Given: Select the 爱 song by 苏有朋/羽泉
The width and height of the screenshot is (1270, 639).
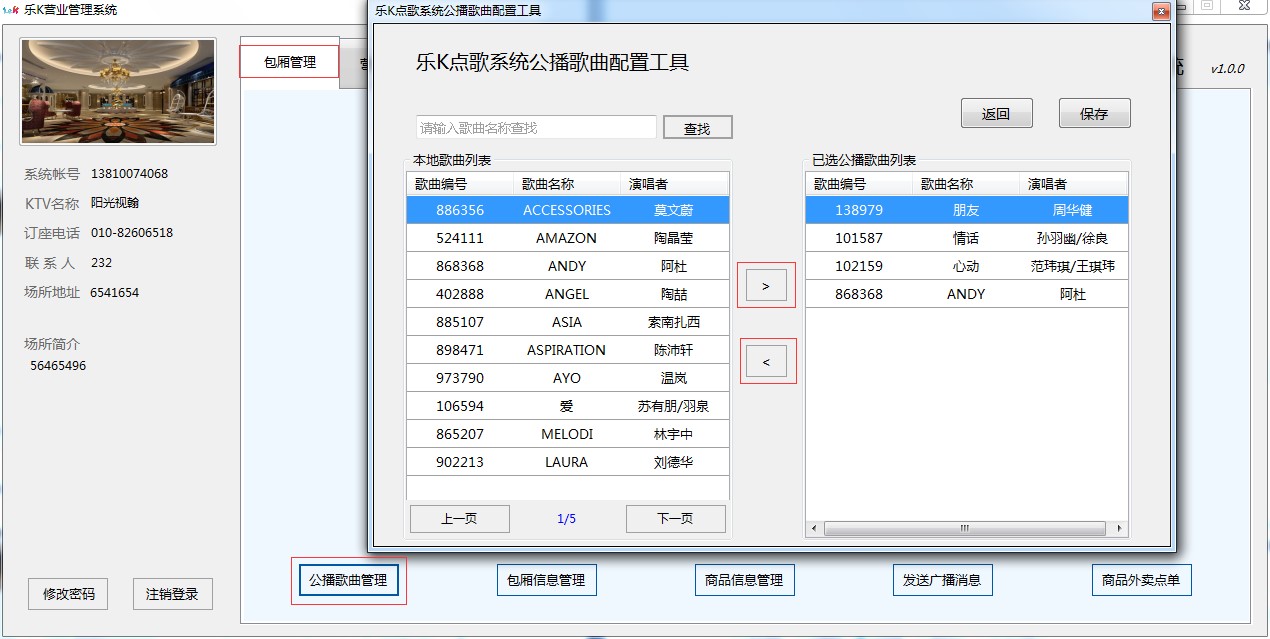Looking at the screenshot, I should tap(567, 406).
